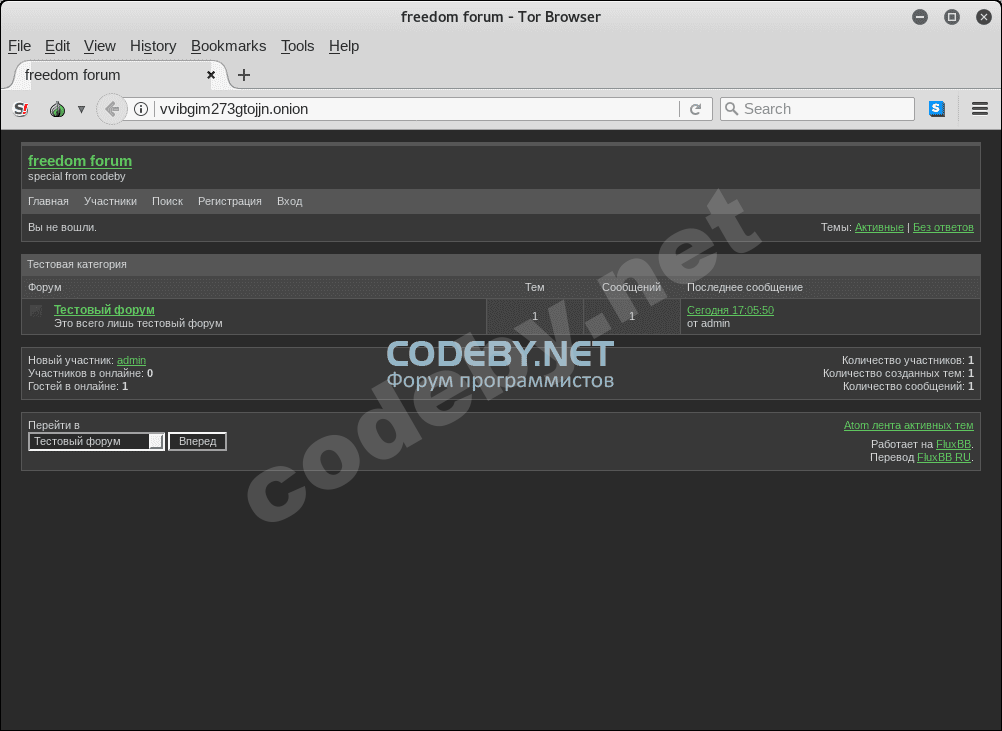1002x731 pixels.
Task: Select the freedom forum tab
Action: point(119,75)
